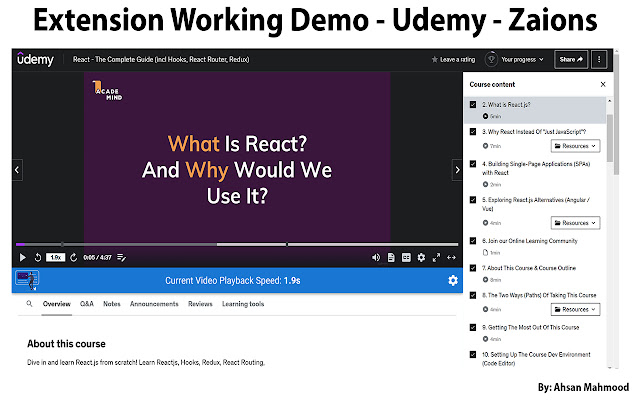
Task: Toggle captions icon
Action: tap(406, 258)
